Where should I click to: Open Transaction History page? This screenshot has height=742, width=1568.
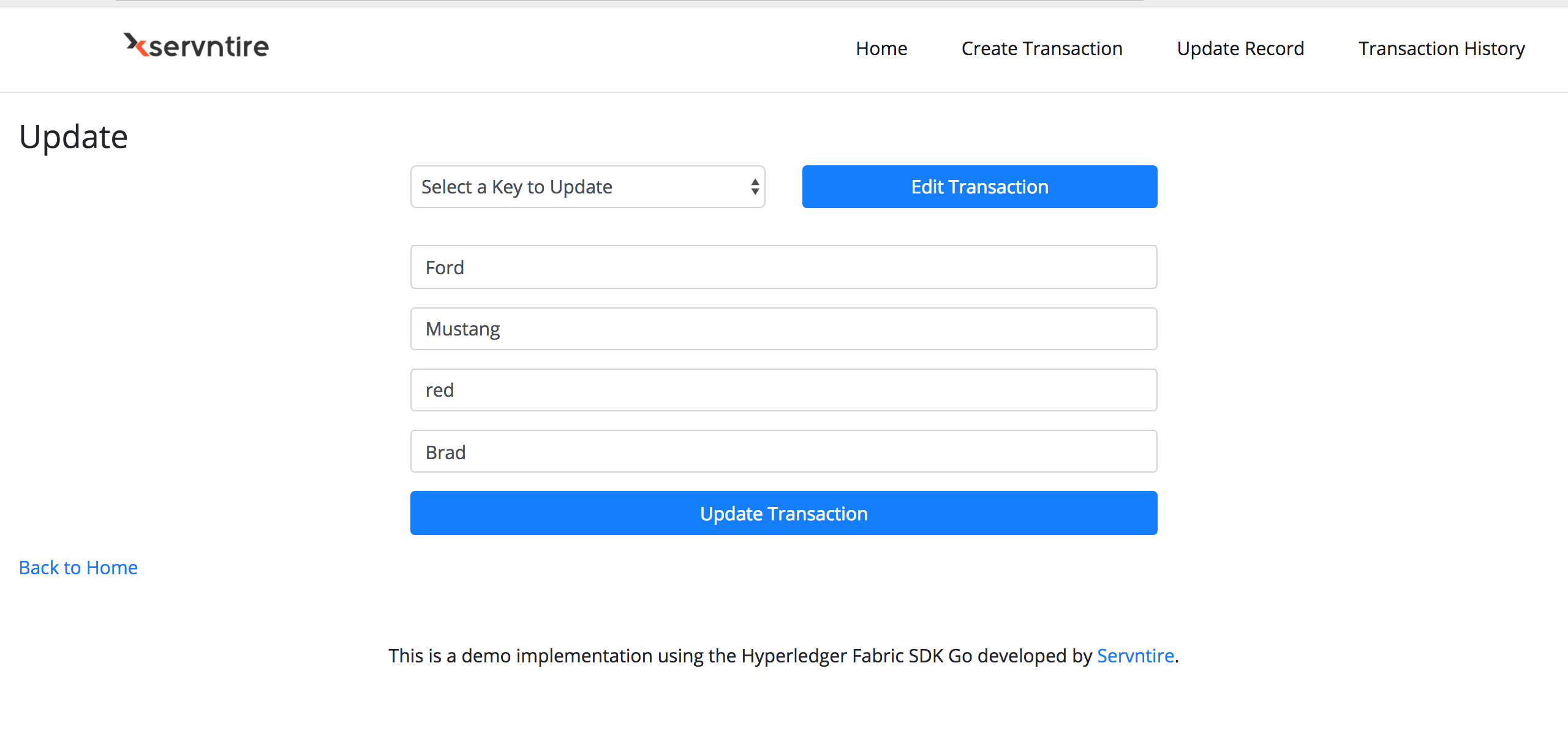(x=1441, y=48)
